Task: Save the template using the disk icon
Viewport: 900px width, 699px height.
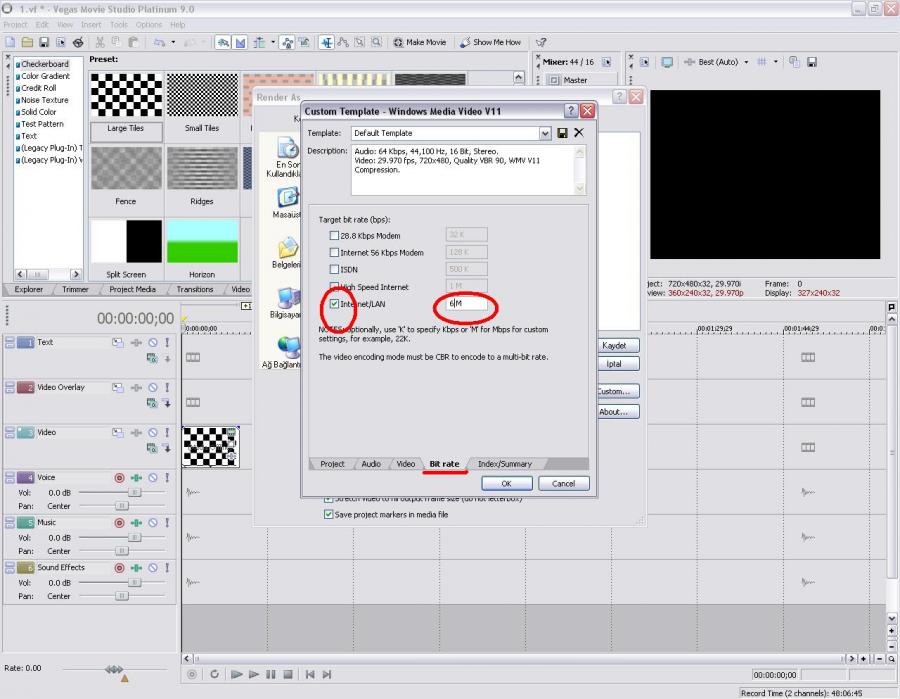Action: pos(562,133)
